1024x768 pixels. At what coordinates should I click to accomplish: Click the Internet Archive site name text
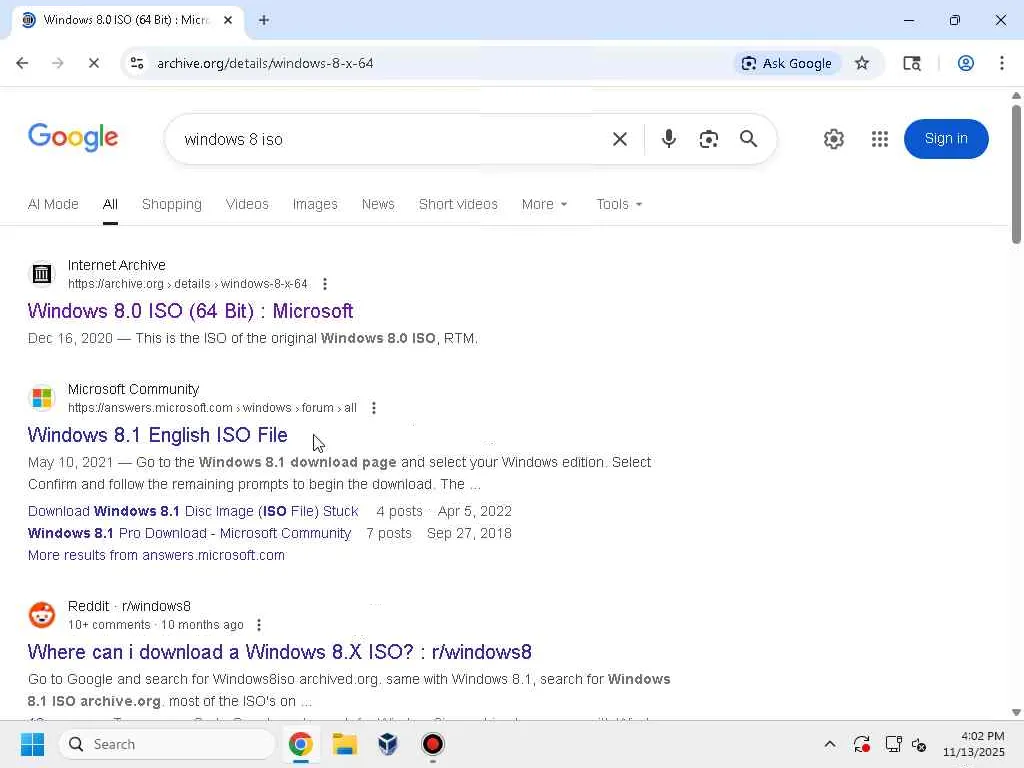click(x=116, y=265)
